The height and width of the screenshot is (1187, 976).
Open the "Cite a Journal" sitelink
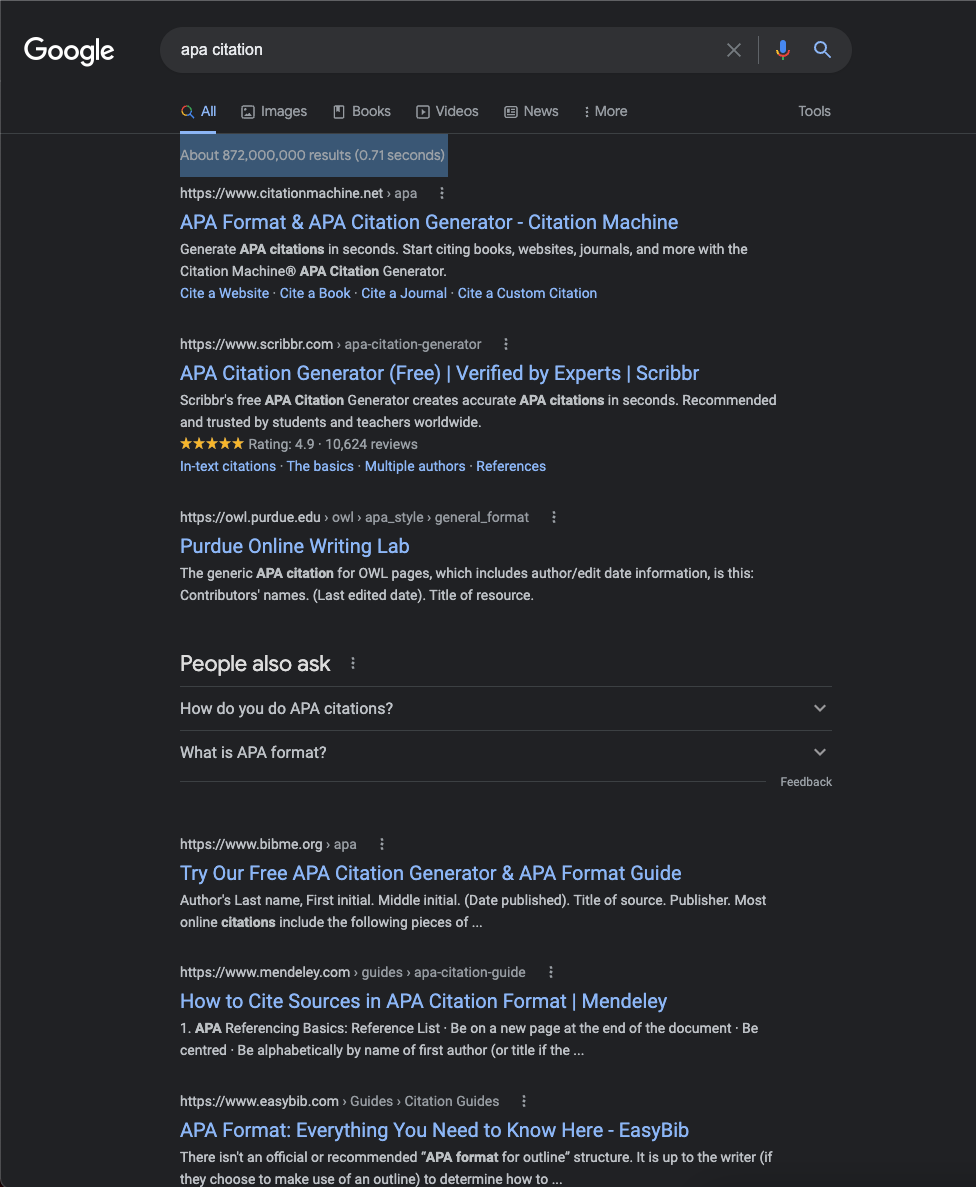(x=404, y=293)
